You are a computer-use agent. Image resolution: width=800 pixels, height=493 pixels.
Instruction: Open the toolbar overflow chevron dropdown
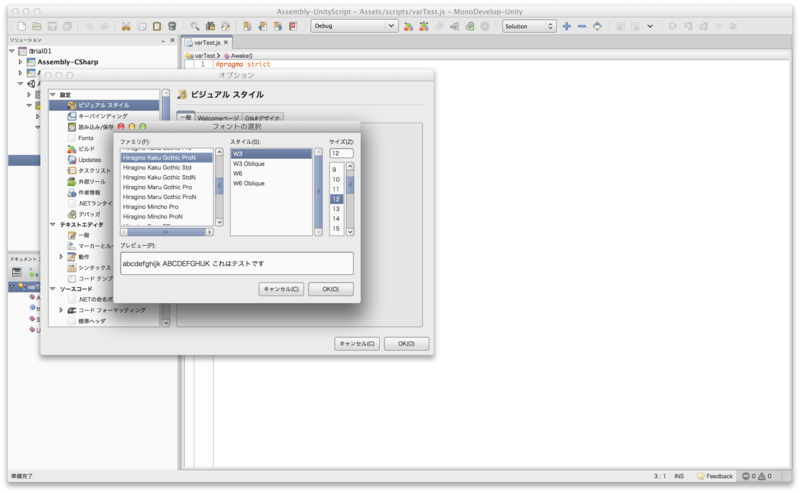pos(650,26)
